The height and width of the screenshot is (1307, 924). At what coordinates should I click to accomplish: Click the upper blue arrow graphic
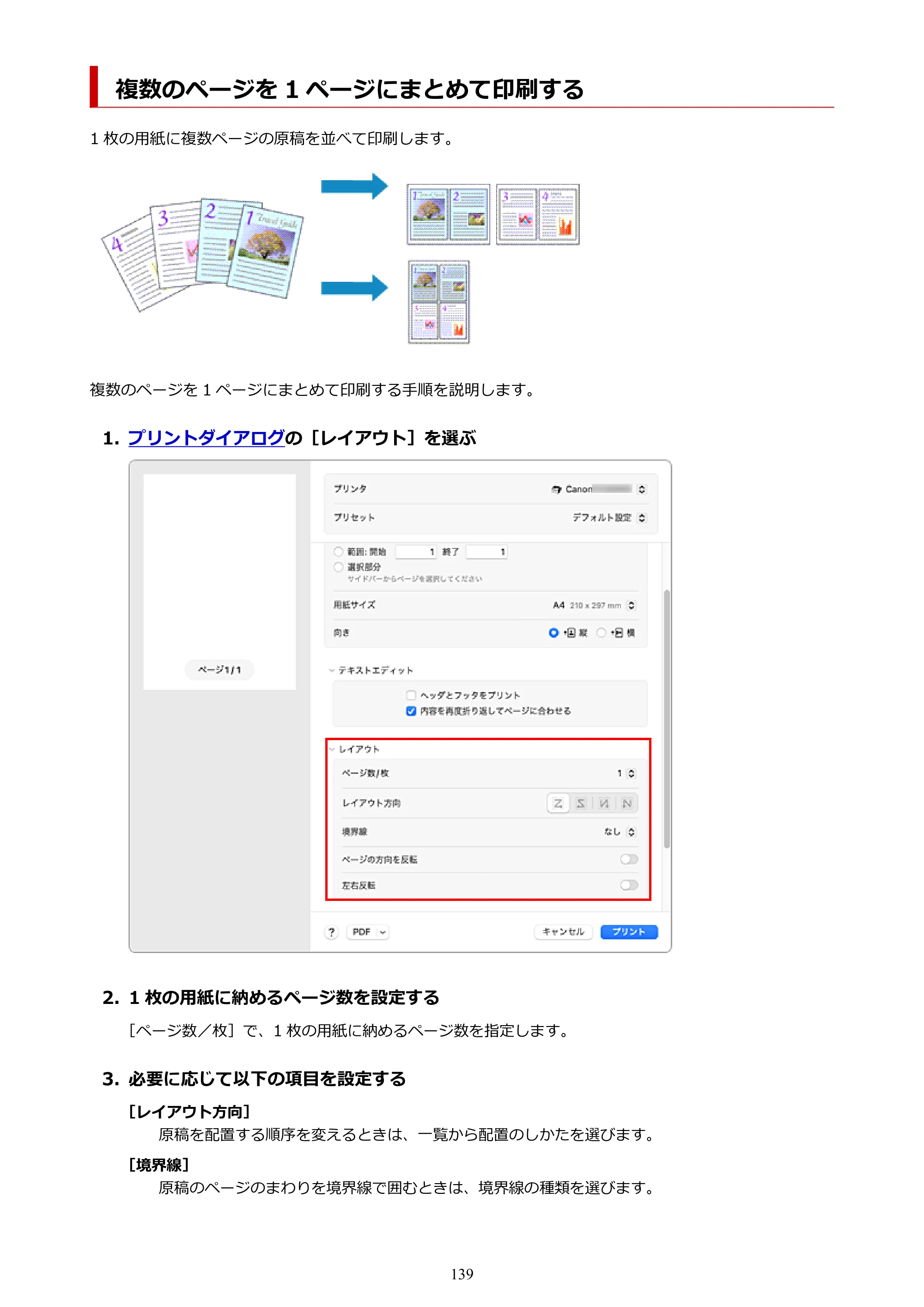pyautogui.click(x=354, y=186)
